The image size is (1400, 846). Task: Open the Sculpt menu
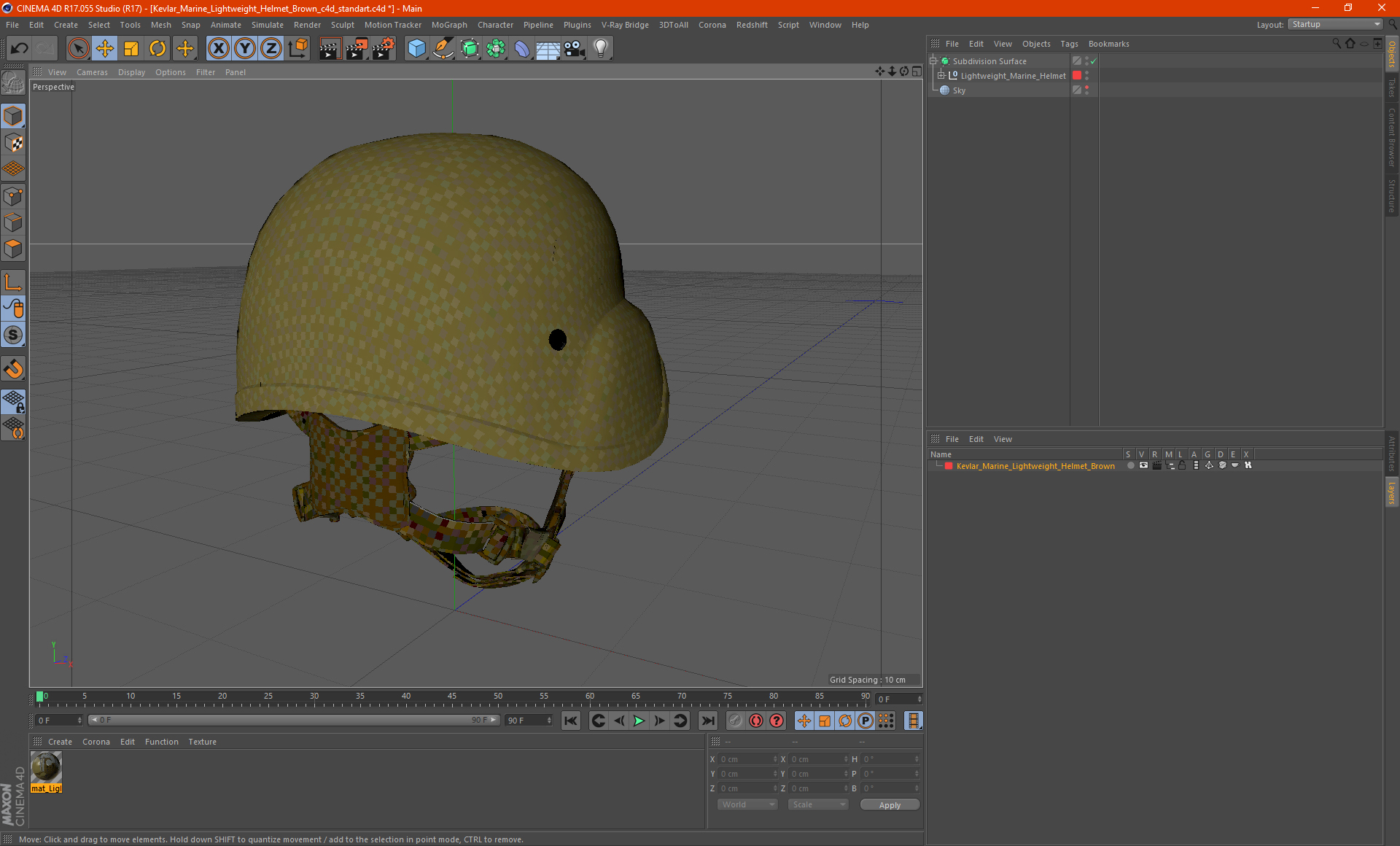[x=342, y=25]
